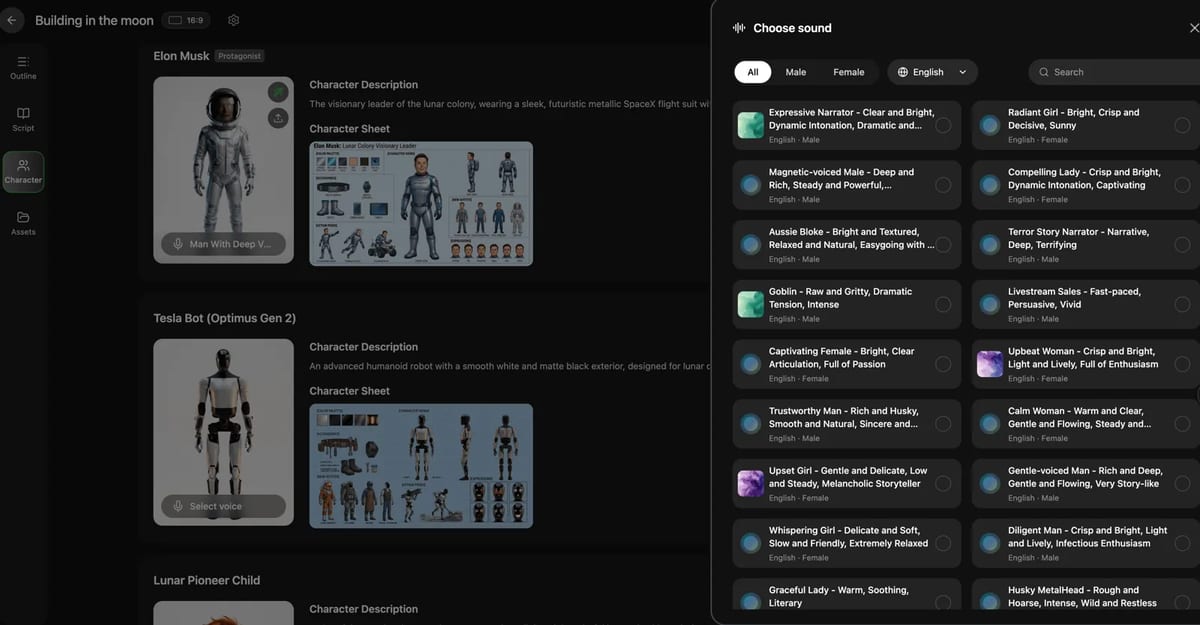Image resolution: width=1200 pixels, height=625 pixels.
Task: Go back using the arrow beside the project title
Action: coord(13,20)
